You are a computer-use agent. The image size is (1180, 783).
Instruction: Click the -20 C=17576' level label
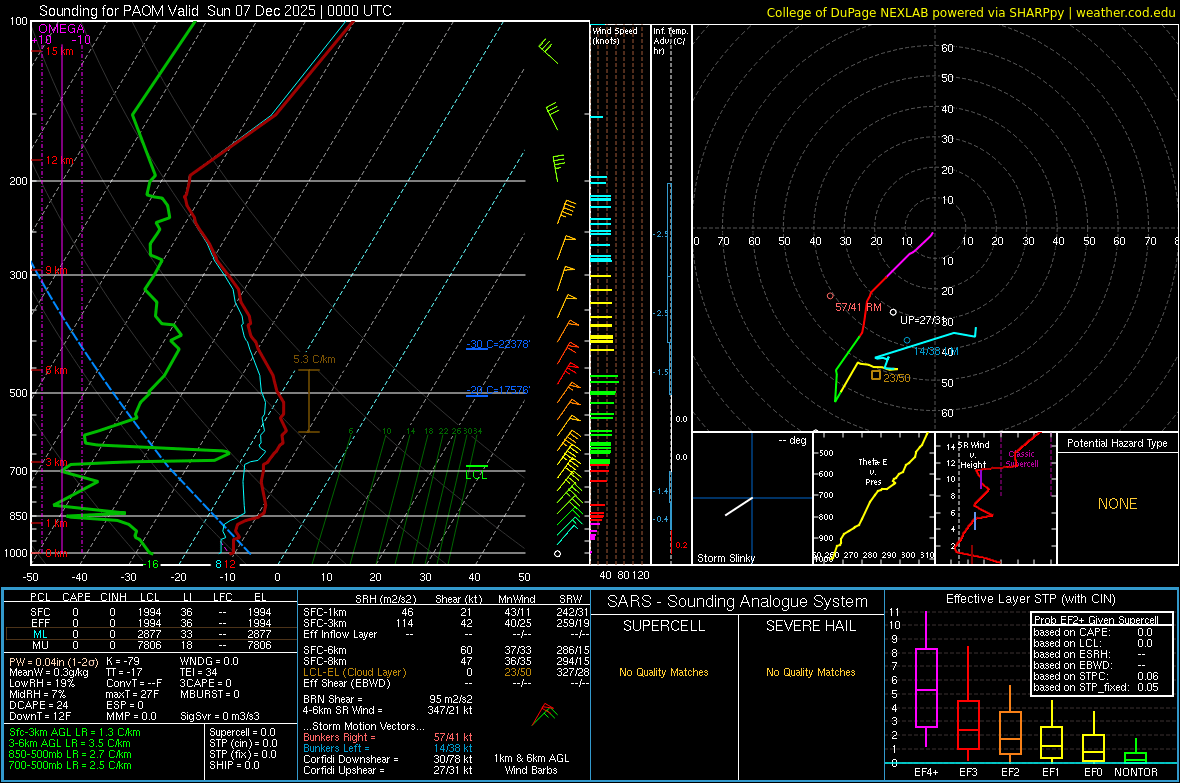pos(498,390)
